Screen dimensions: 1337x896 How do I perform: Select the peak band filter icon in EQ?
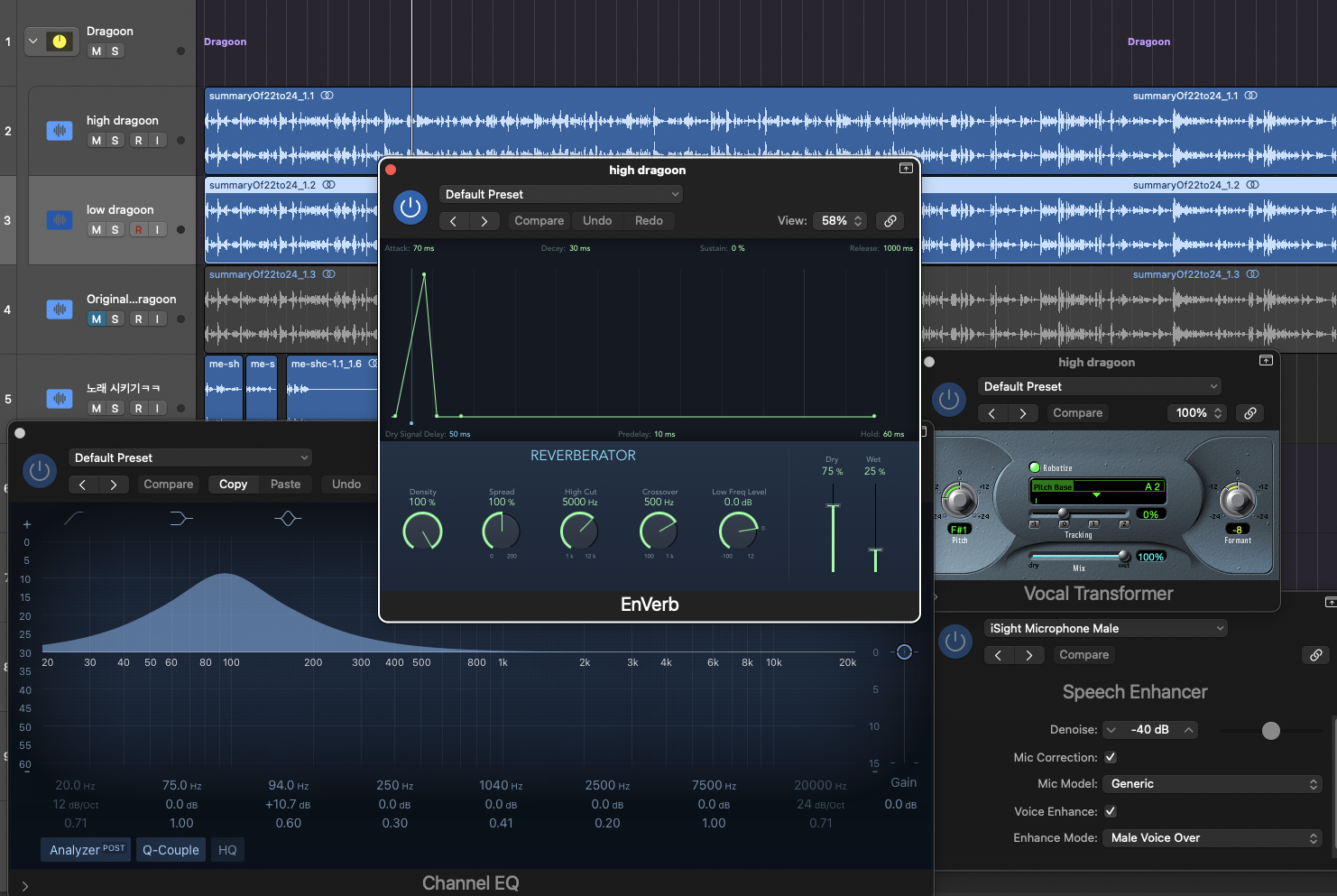[x=288, y=519]
